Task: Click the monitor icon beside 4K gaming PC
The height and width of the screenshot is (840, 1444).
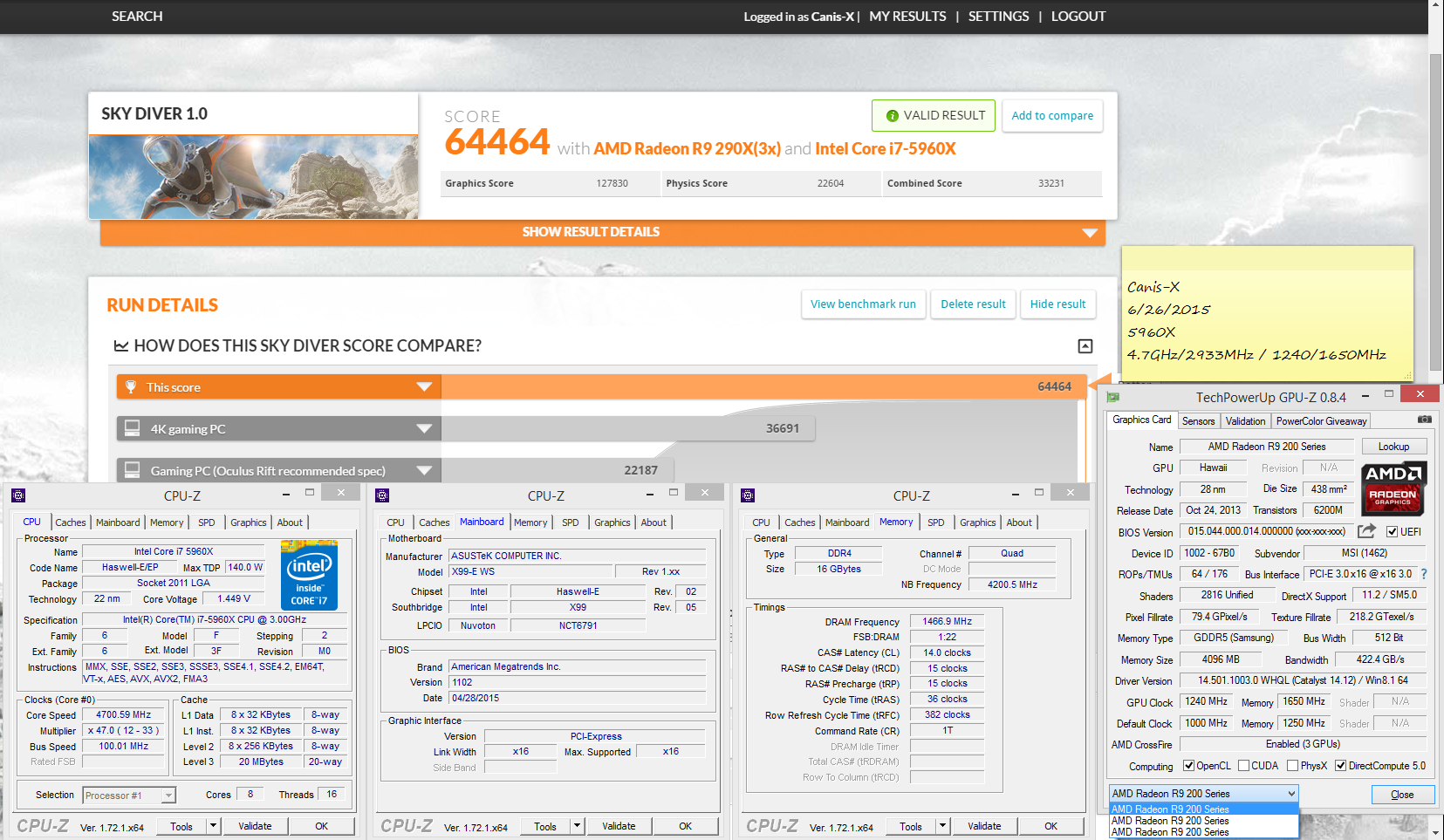Action: point(132,428)
